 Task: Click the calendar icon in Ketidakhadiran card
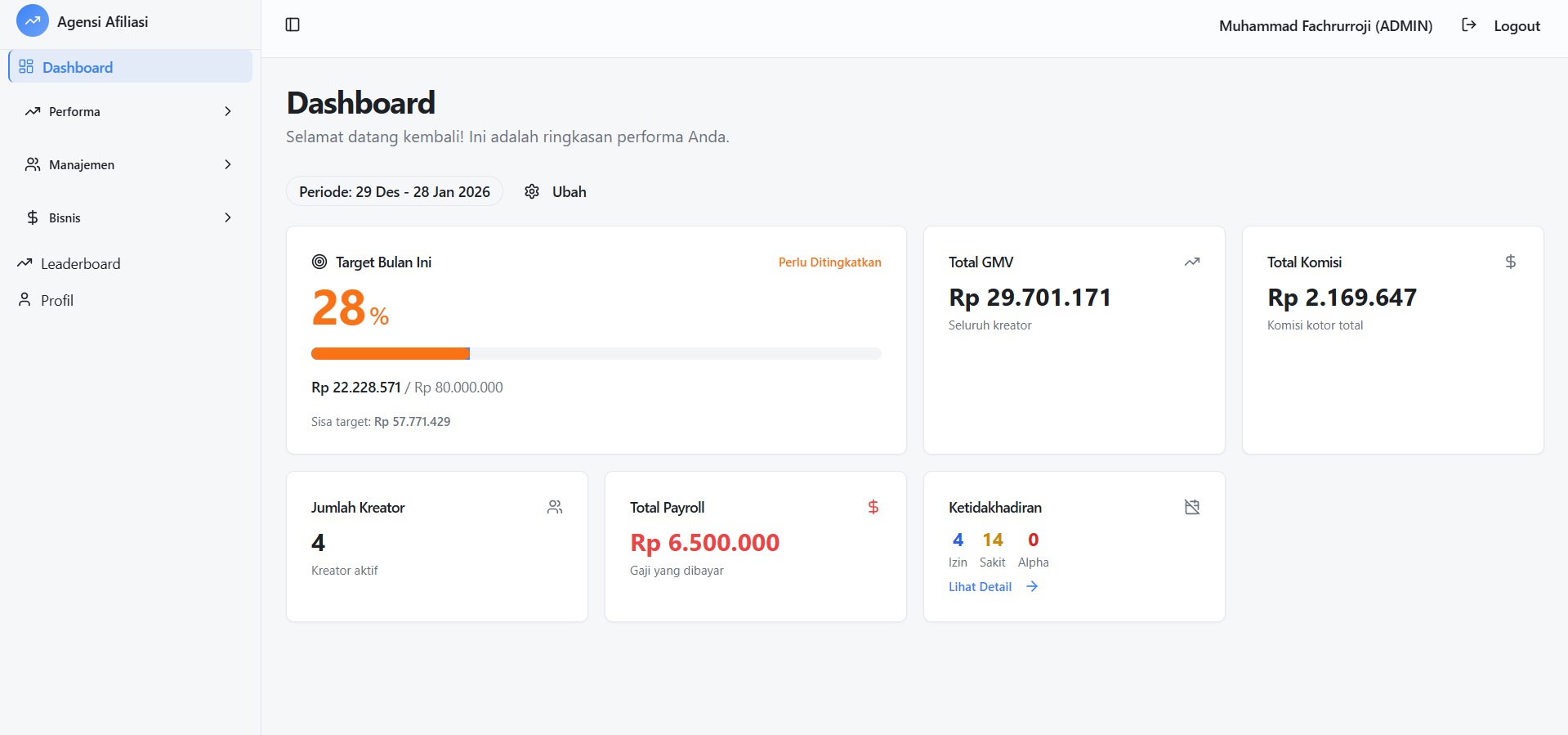pos(1192,507)
